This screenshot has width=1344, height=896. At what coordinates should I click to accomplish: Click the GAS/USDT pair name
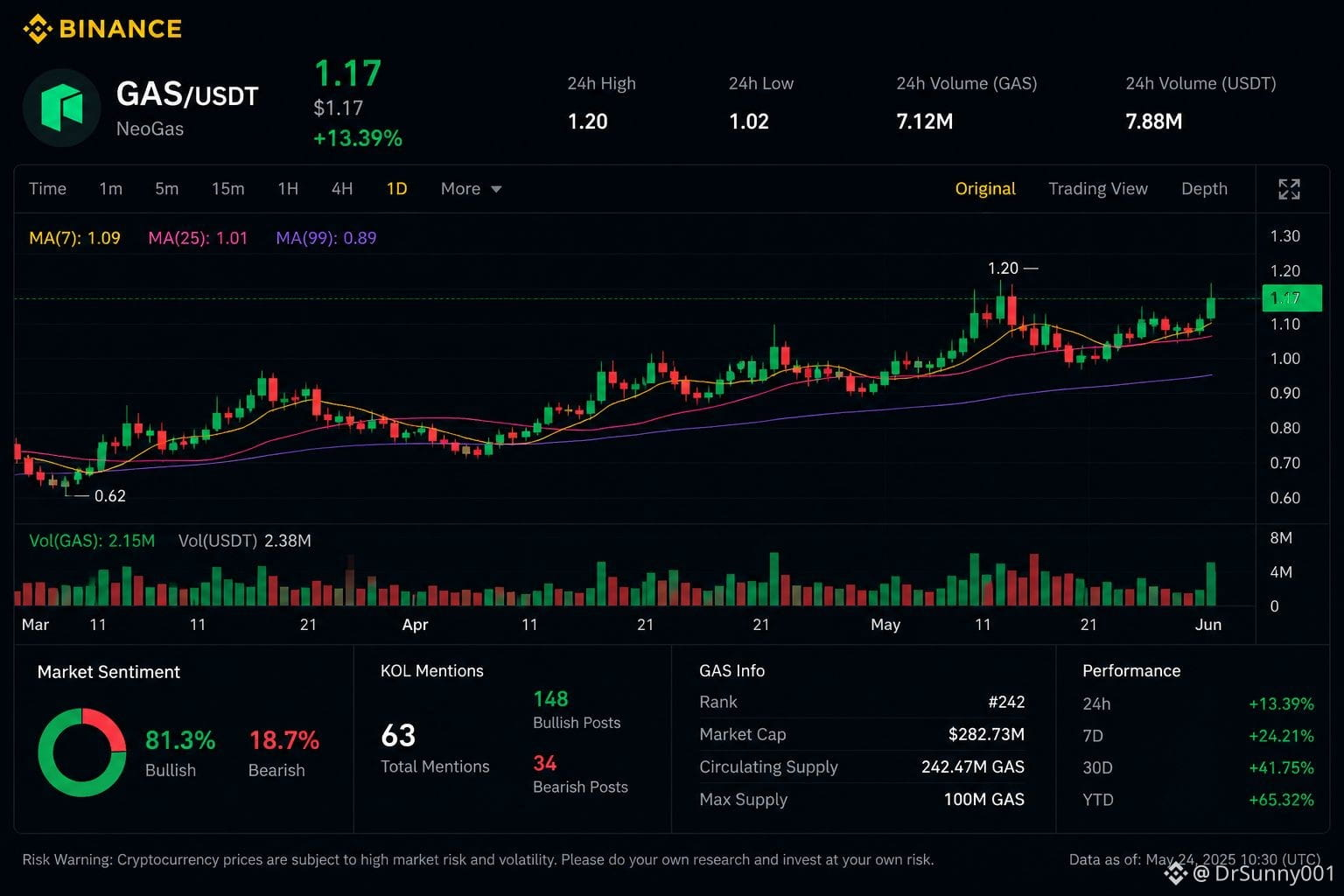(187, 94)
